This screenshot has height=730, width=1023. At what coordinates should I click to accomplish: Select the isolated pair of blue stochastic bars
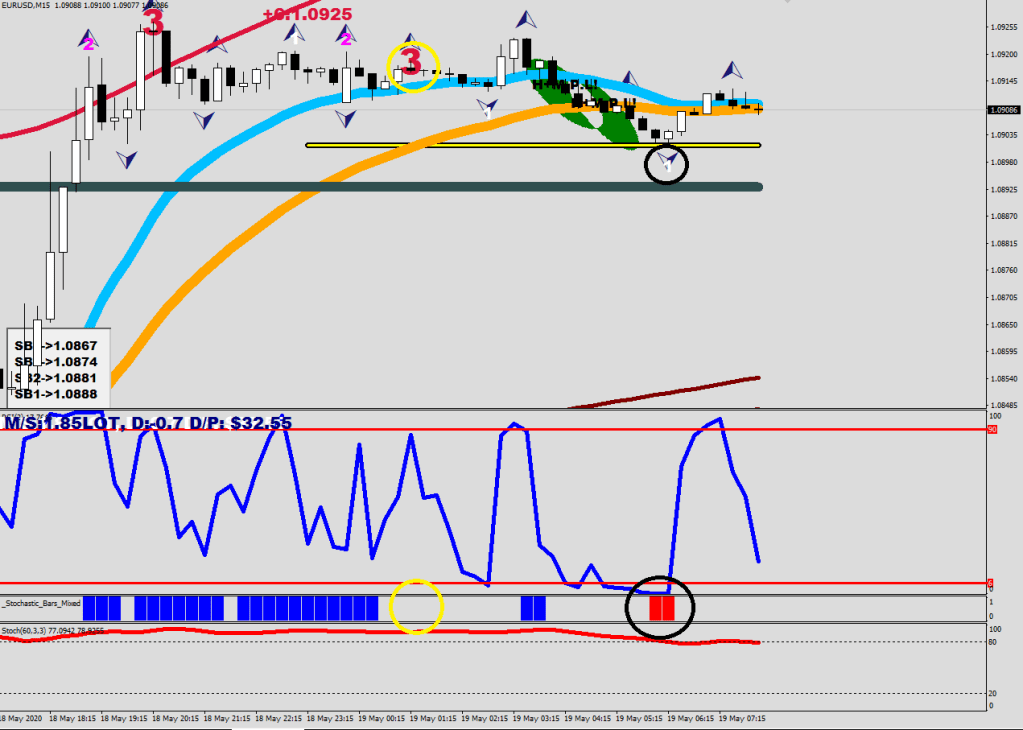[533, 607]
